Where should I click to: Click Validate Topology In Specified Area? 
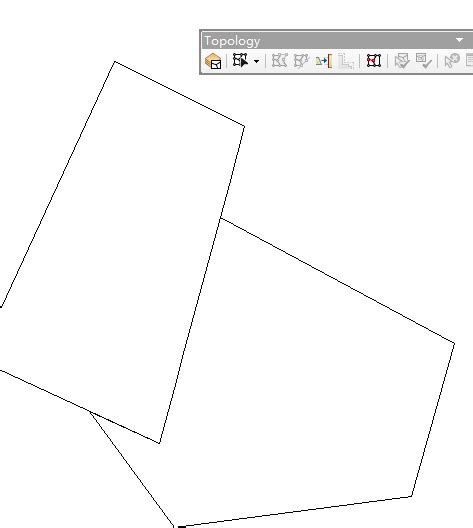pos(402,61)
